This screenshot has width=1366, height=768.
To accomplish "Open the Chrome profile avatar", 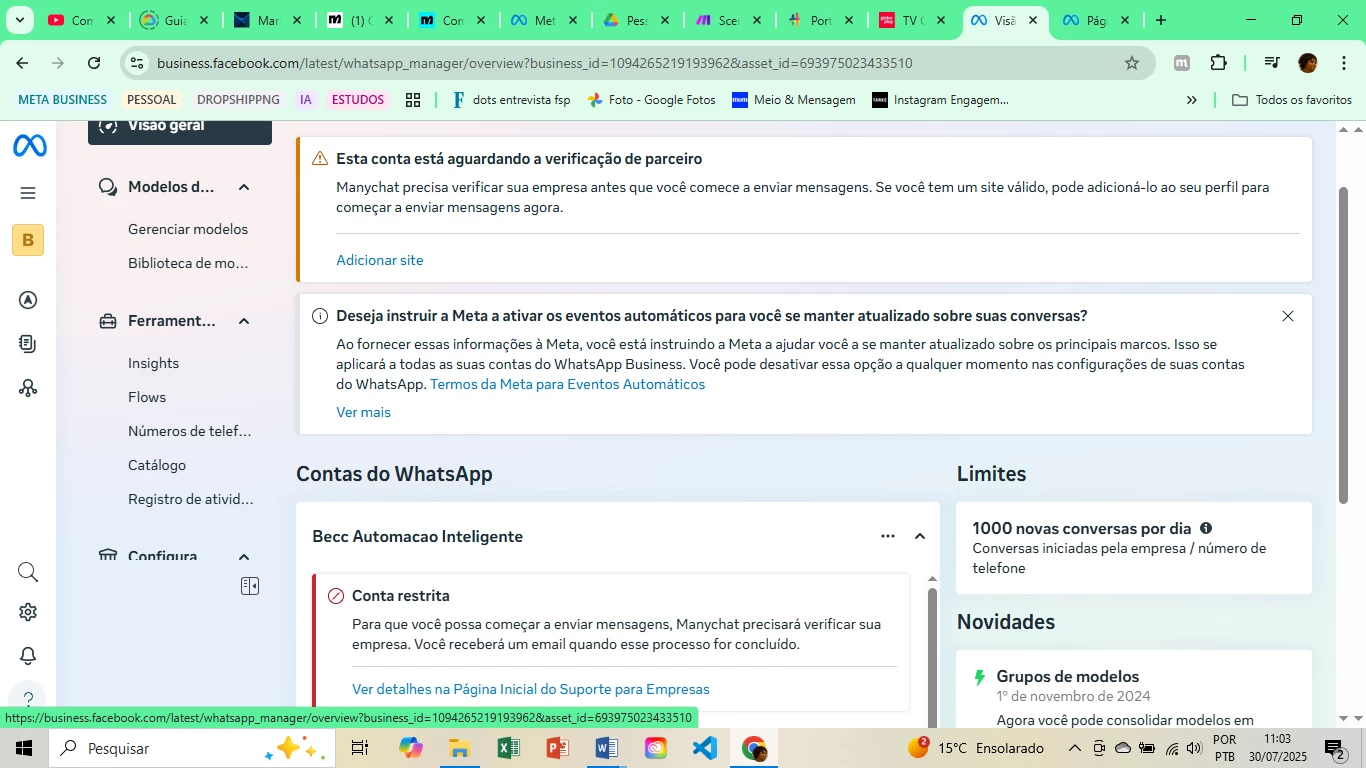I will pyautogui.click(x=1308, y=63).
